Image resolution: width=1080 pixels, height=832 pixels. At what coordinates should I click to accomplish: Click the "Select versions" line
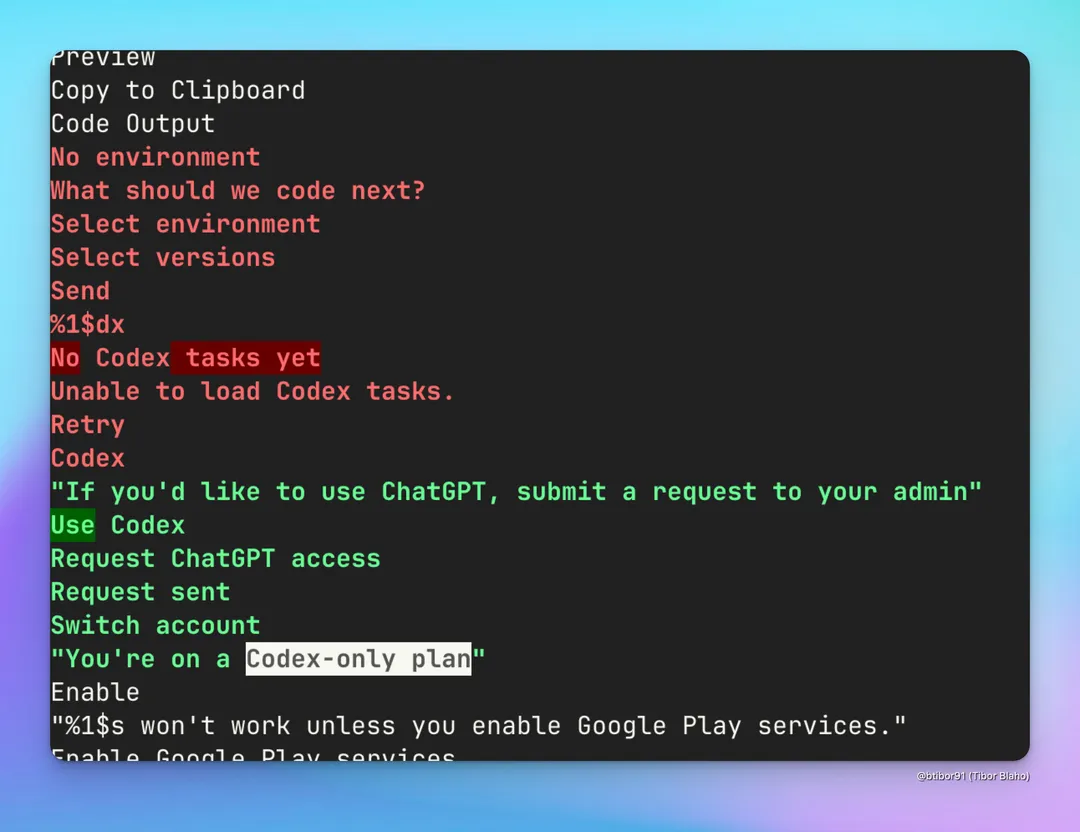pos(163,258)
